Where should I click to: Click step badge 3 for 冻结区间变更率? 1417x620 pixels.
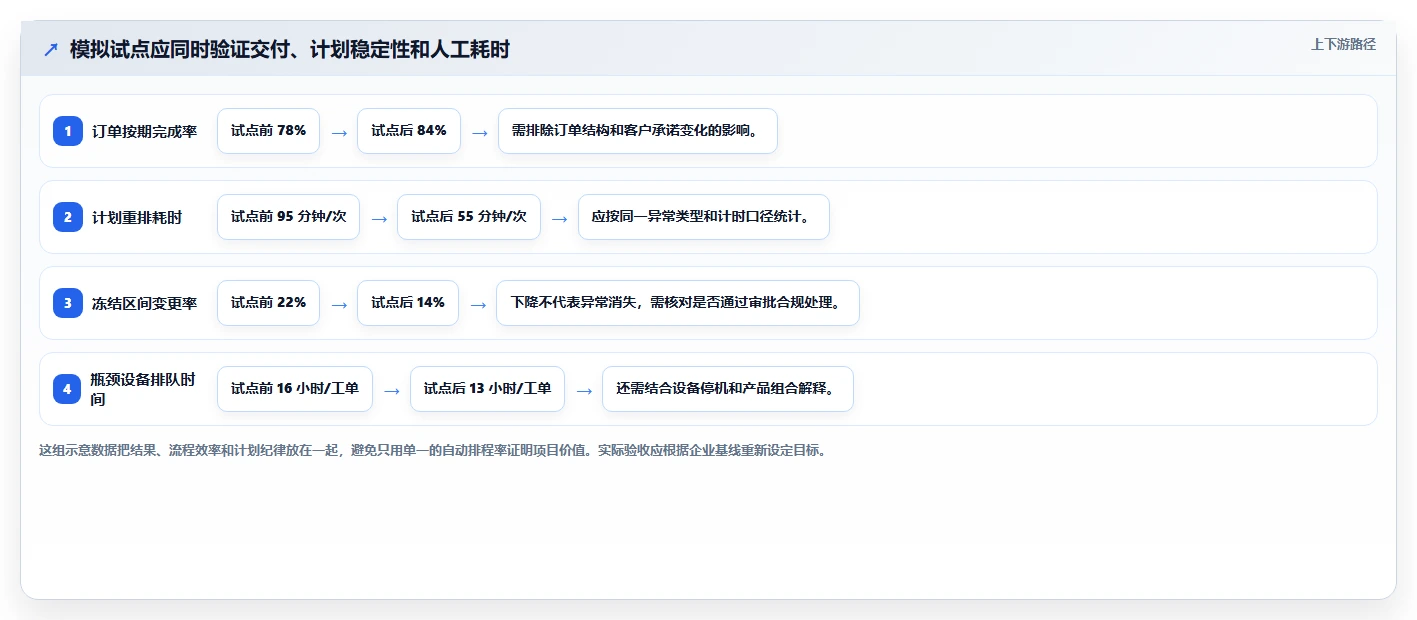click(68, 303)
